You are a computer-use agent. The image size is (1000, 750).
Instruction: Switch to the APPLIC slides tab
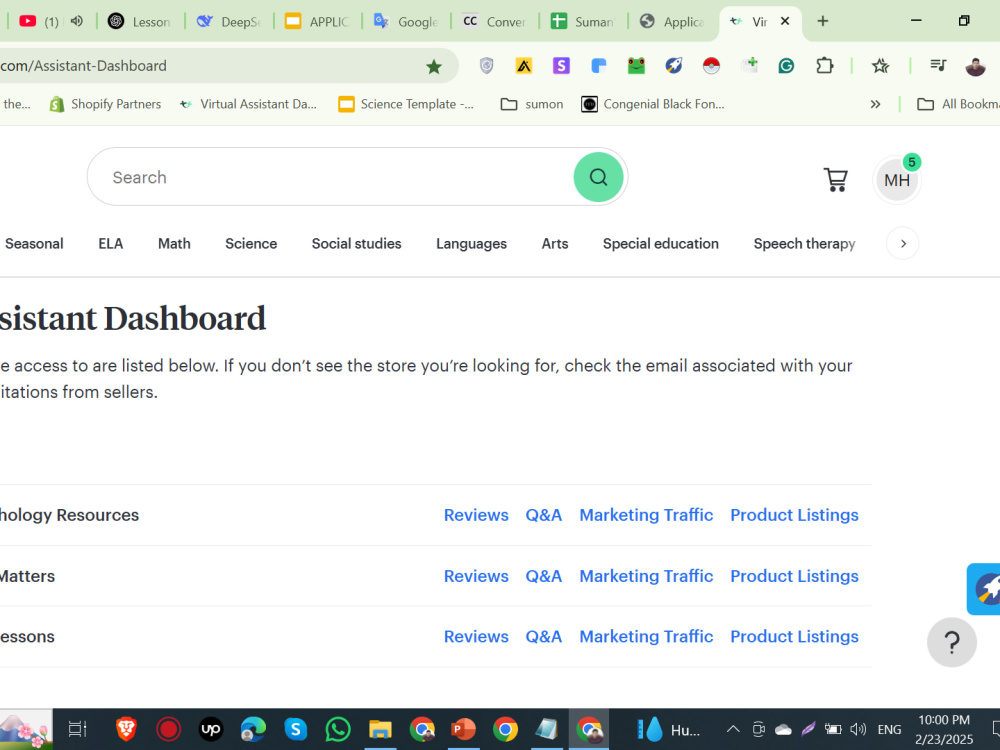(317, 22)
